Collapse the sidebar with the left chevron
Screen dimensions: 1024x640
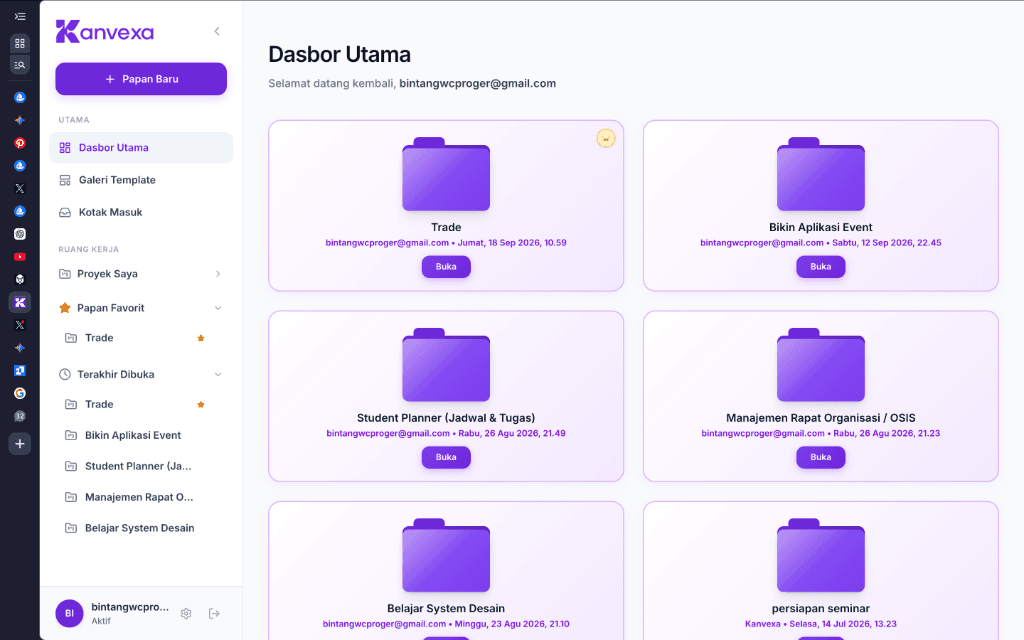pos(217,31)
